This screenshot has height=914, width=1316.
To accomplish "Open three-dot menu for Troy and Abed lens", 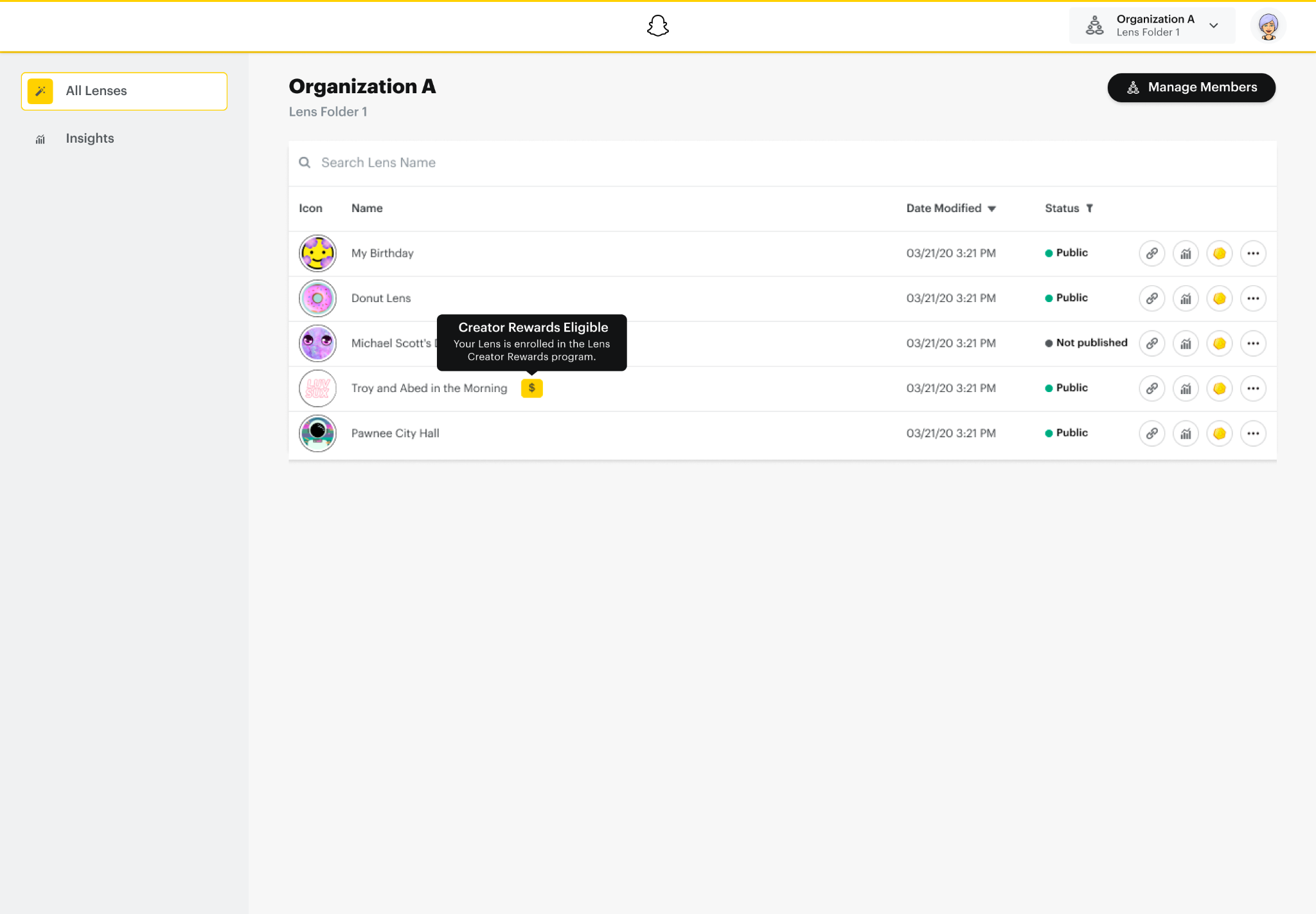I will tap(1253, 388).
